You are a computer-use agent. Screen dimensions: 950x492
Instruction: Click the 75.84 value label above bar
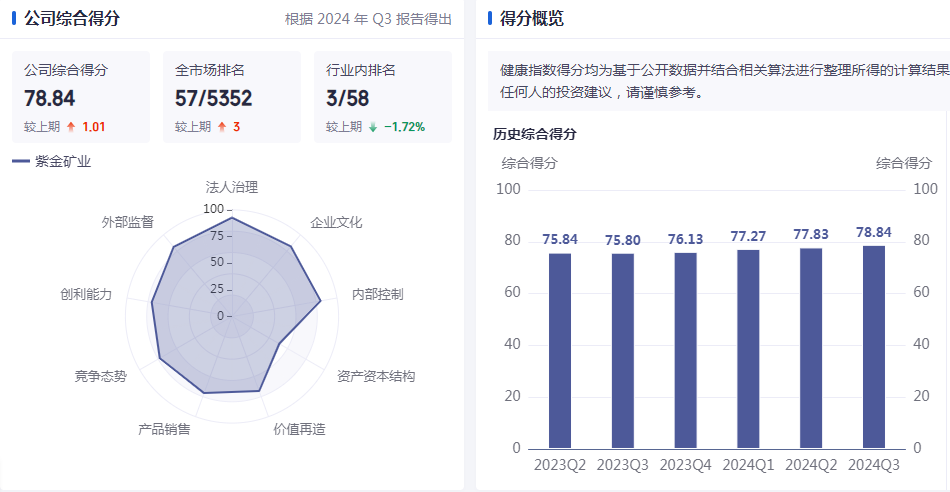(x=560, y=239)
